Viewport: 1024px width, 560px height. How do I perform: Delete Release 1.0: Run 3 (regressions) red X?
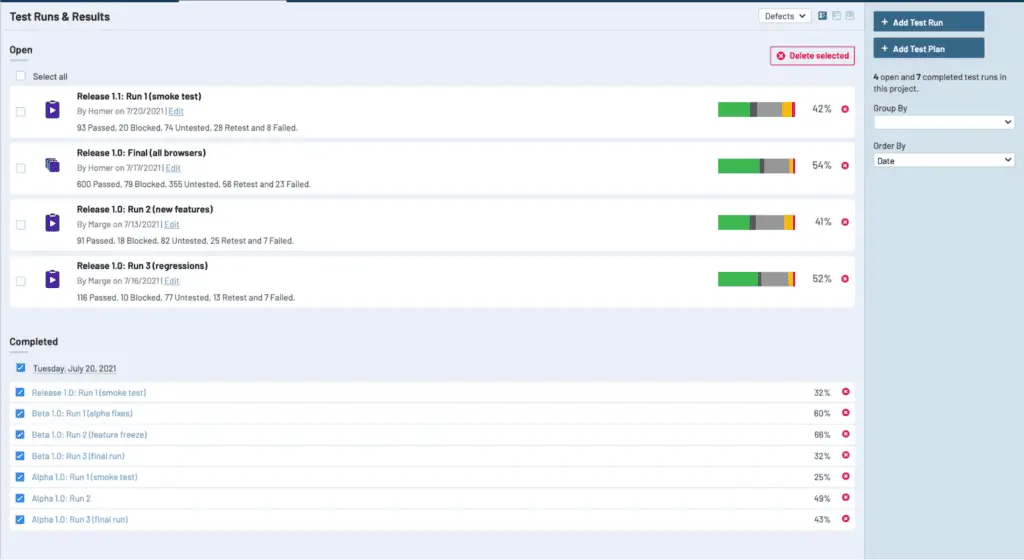pos(845,279)
